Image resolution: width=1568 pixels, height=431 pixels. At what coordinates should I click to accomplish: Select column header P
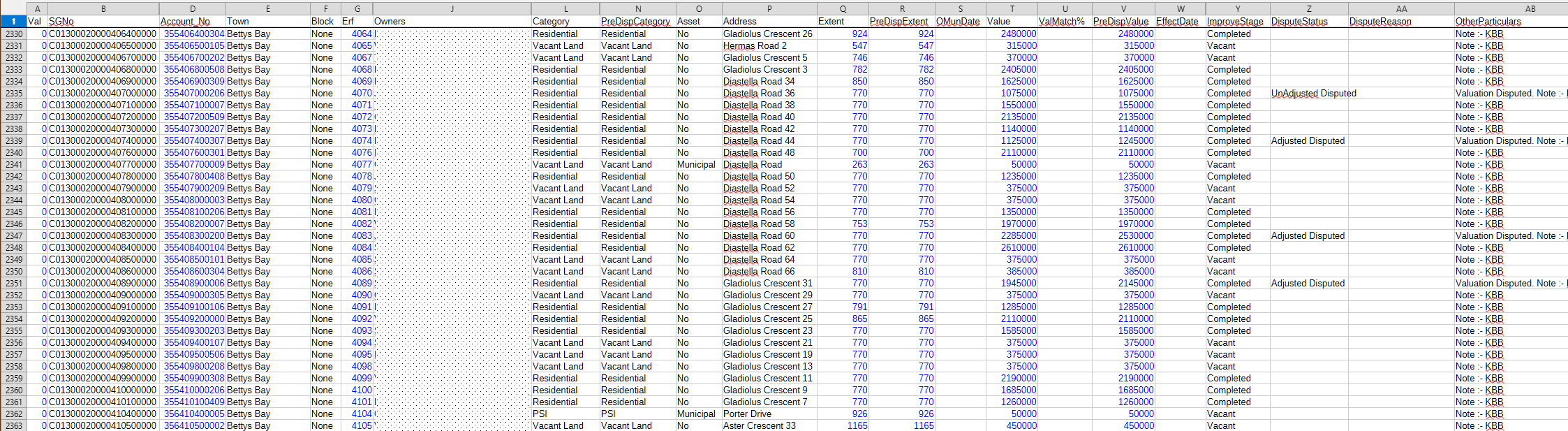769,9
